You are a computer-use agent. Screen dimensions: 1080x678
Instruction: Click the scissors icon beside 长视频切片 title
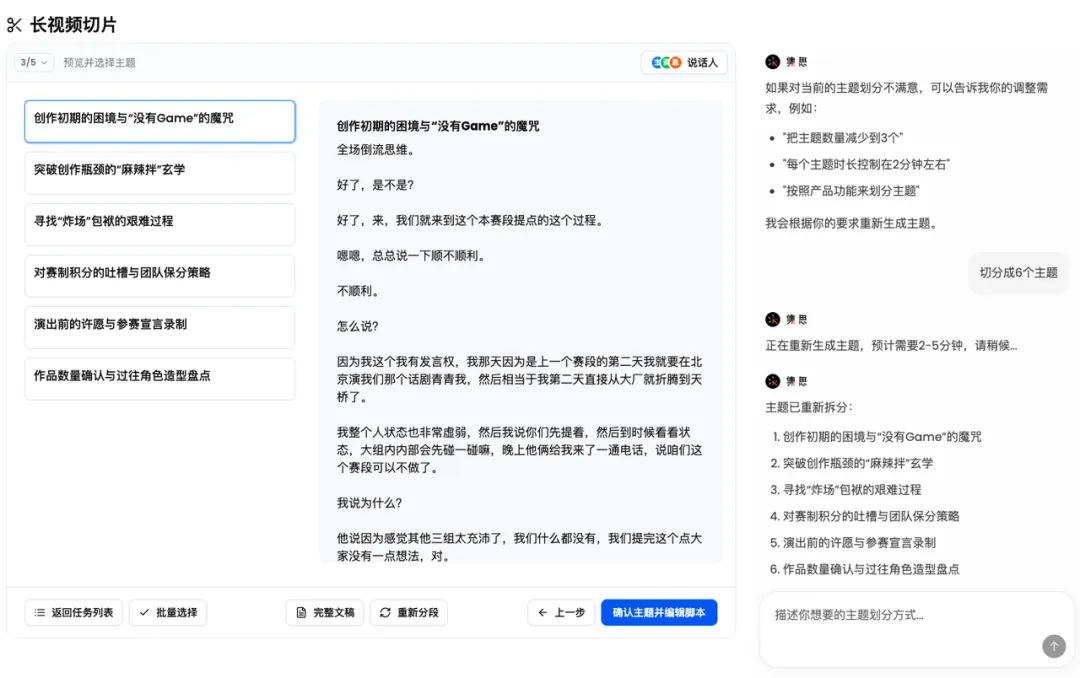[x=15, y=23]
